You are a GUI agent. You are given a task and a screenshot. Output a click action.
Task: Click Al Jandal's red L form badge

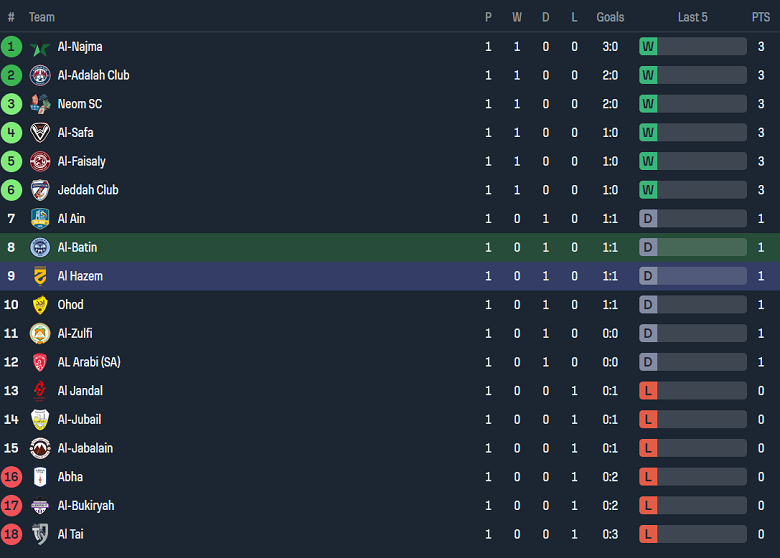pyautogui.click(x=648, y=391)
